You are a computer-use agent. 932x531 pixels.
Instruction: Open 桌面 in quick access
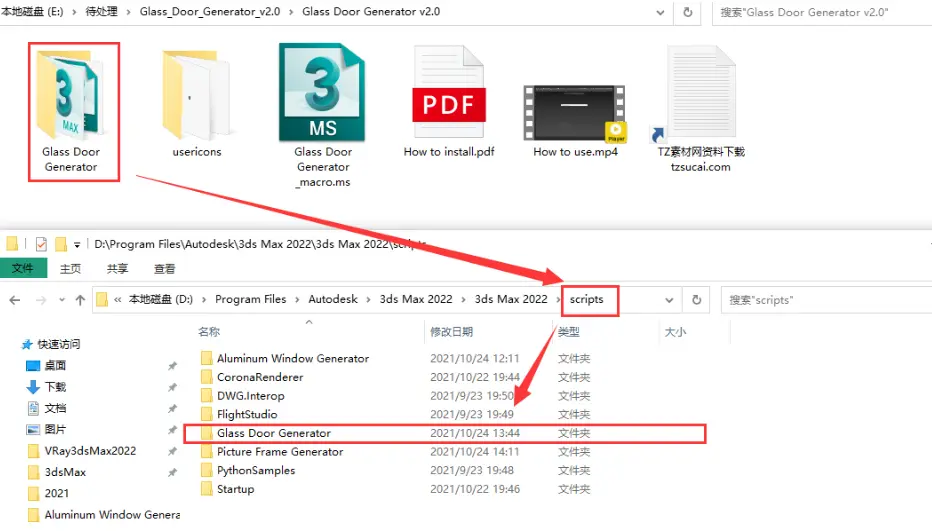click(x=55, y=365)
